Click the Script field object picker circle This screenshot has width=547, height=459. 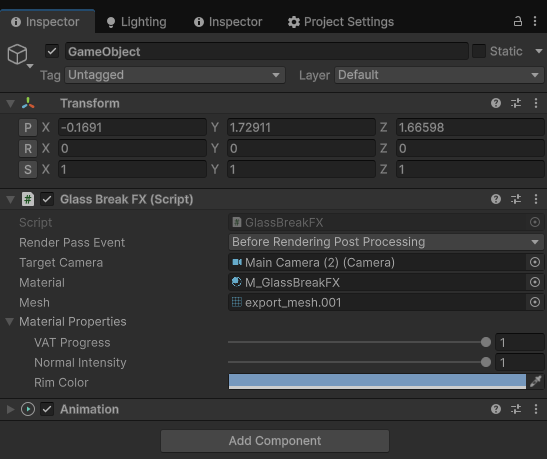(535, 222)
